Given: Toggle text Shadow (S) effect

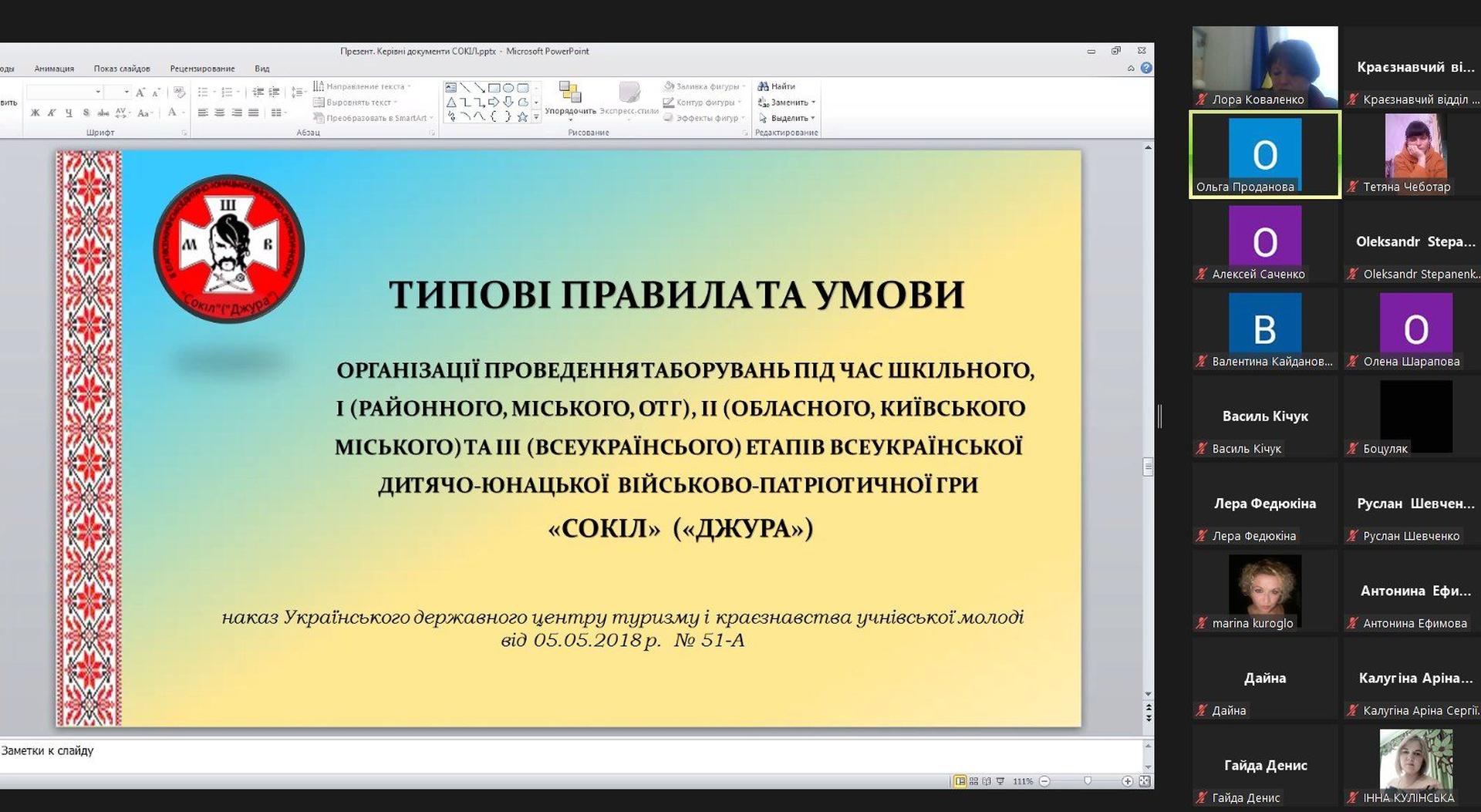Looking at the screenshot, I should [86, 113].
